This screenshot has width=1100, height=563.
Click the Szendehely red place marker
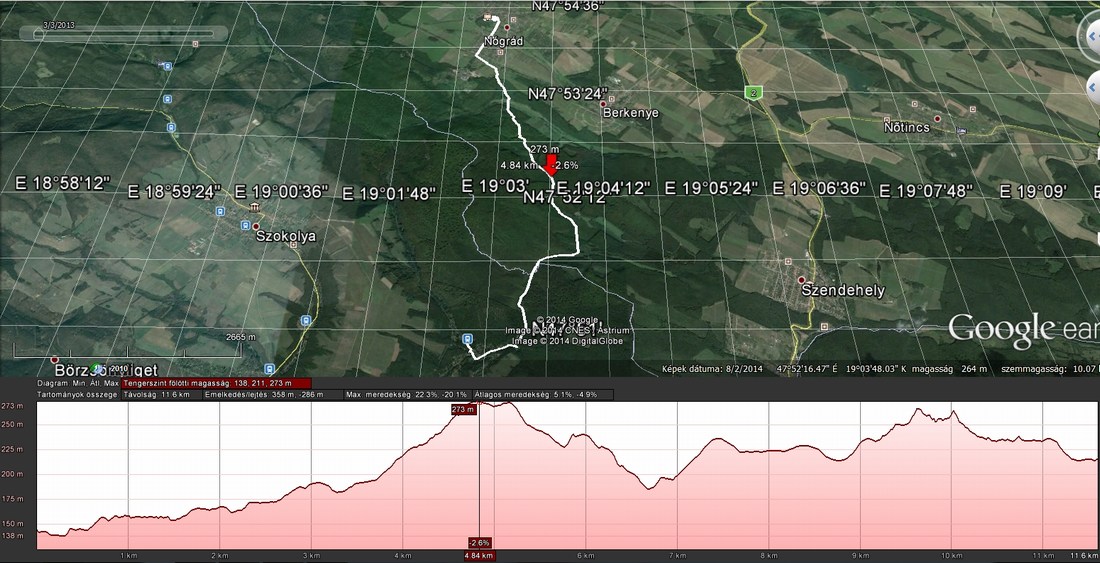pos(801,279)
